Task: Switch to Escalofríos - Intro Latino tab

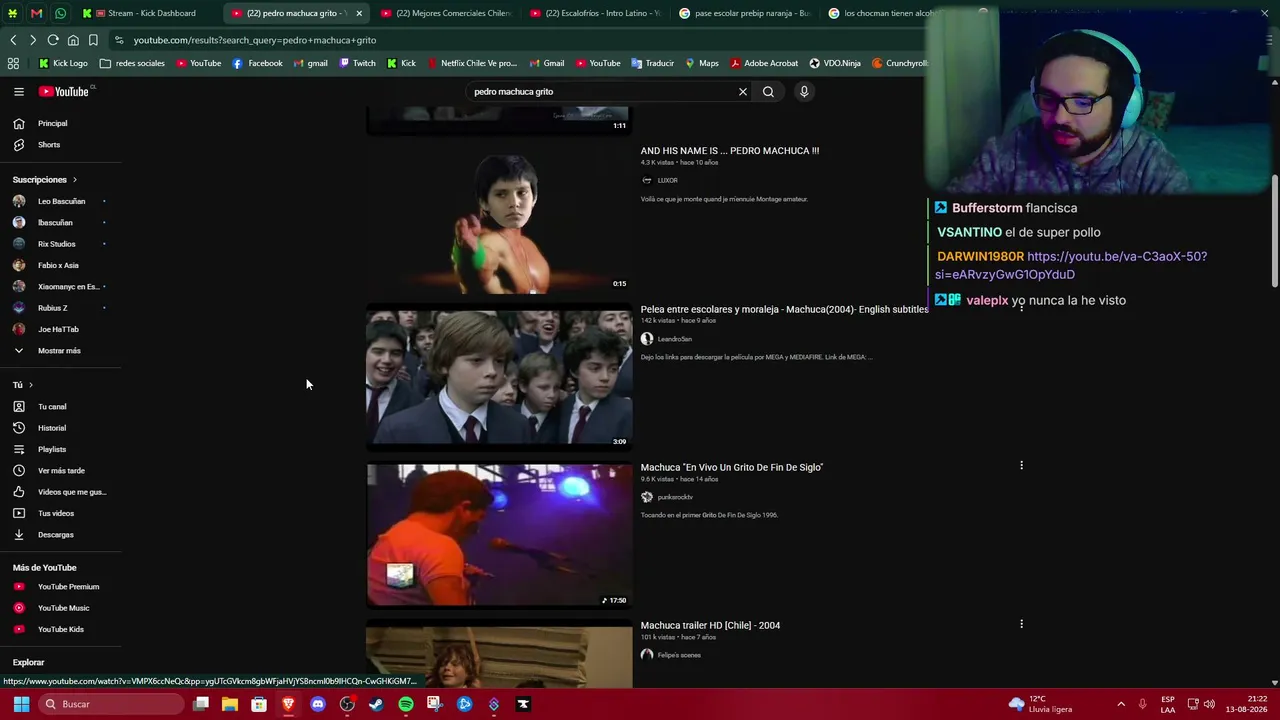Action: (x=594, y=13)
